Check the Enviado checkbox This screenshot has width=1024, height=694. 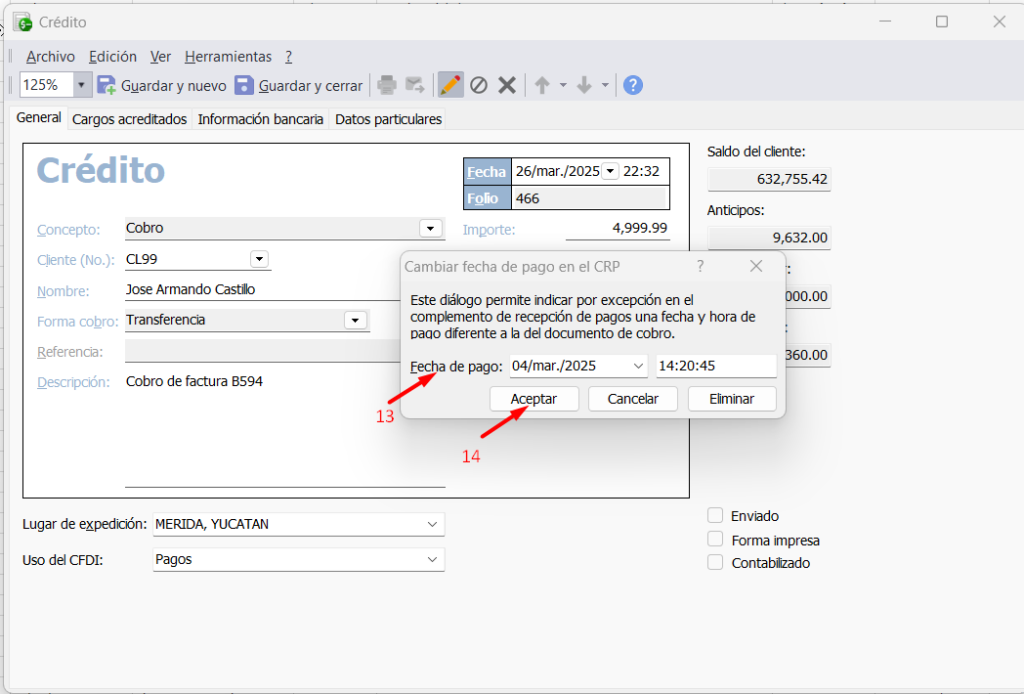point(715,516)
